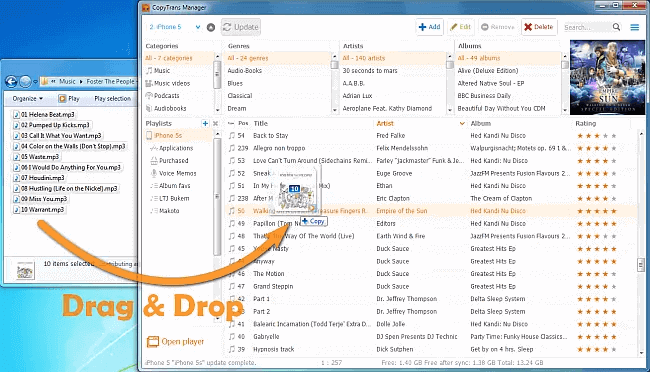Select track Allegro non troppo

pos(279,148)
